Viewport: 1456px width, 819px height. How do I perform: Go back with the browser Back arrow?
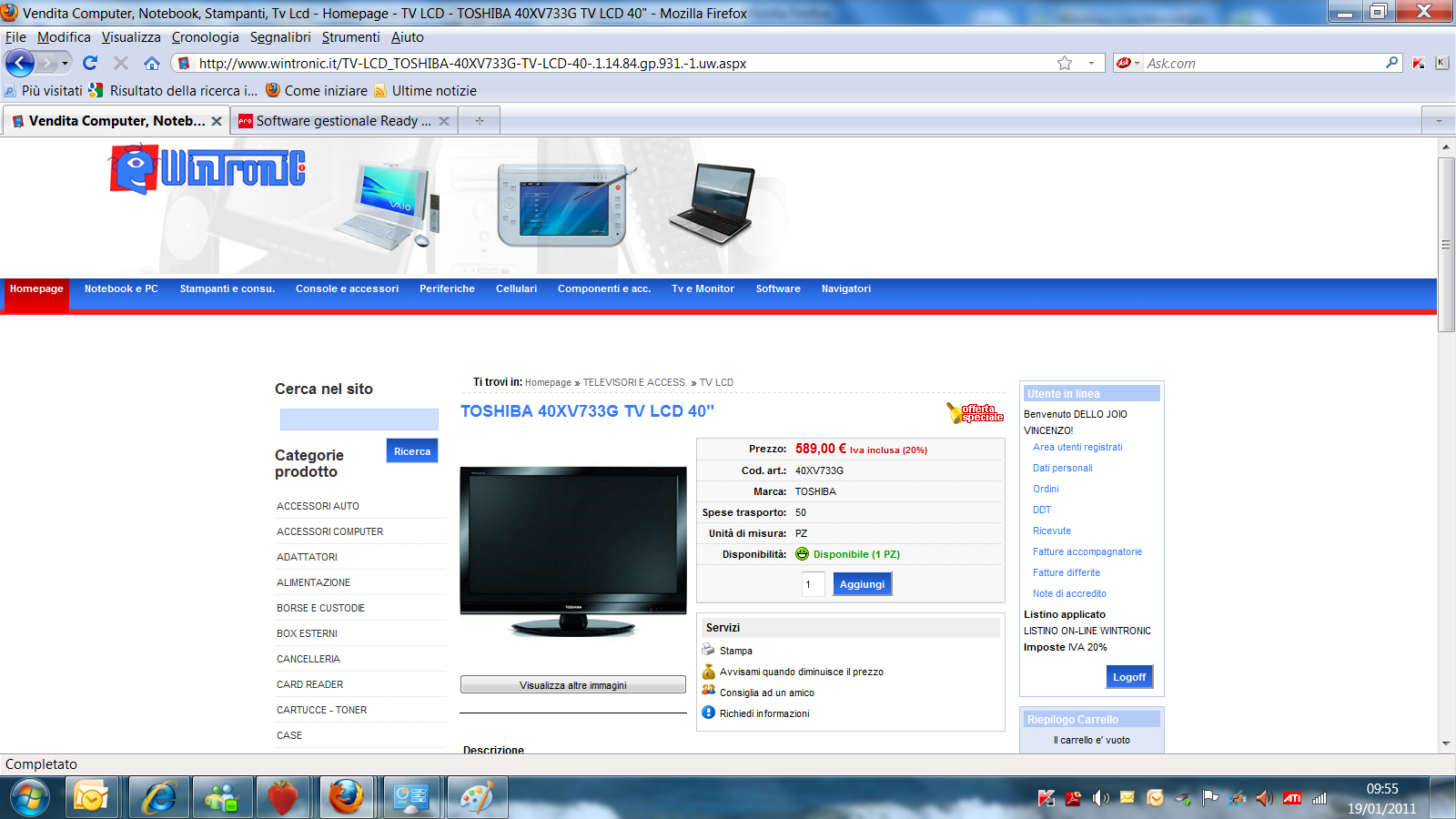[20, 63]
